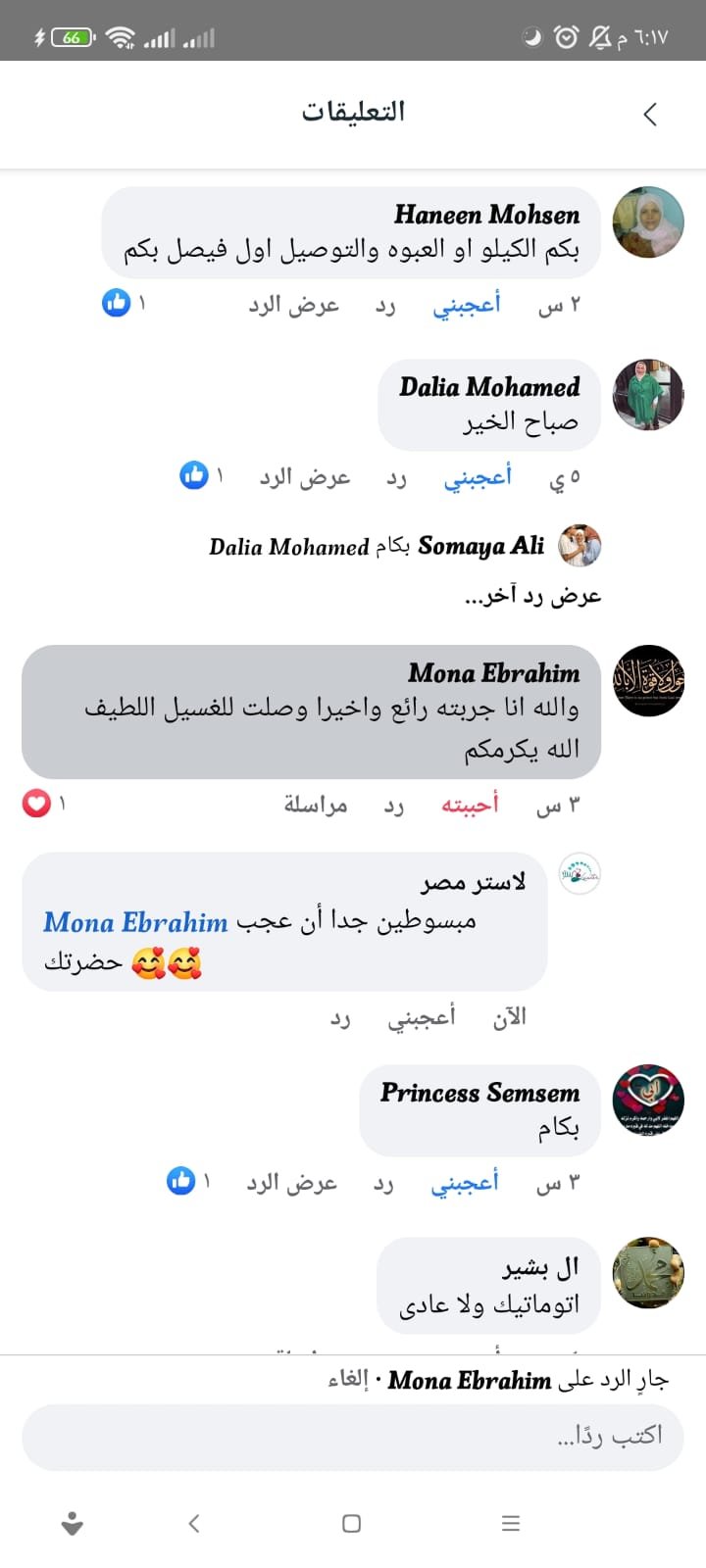This screenshot has width=706, height=1568.
Task: Open Haneen Mohsen's profile picture
Action: 648,222
